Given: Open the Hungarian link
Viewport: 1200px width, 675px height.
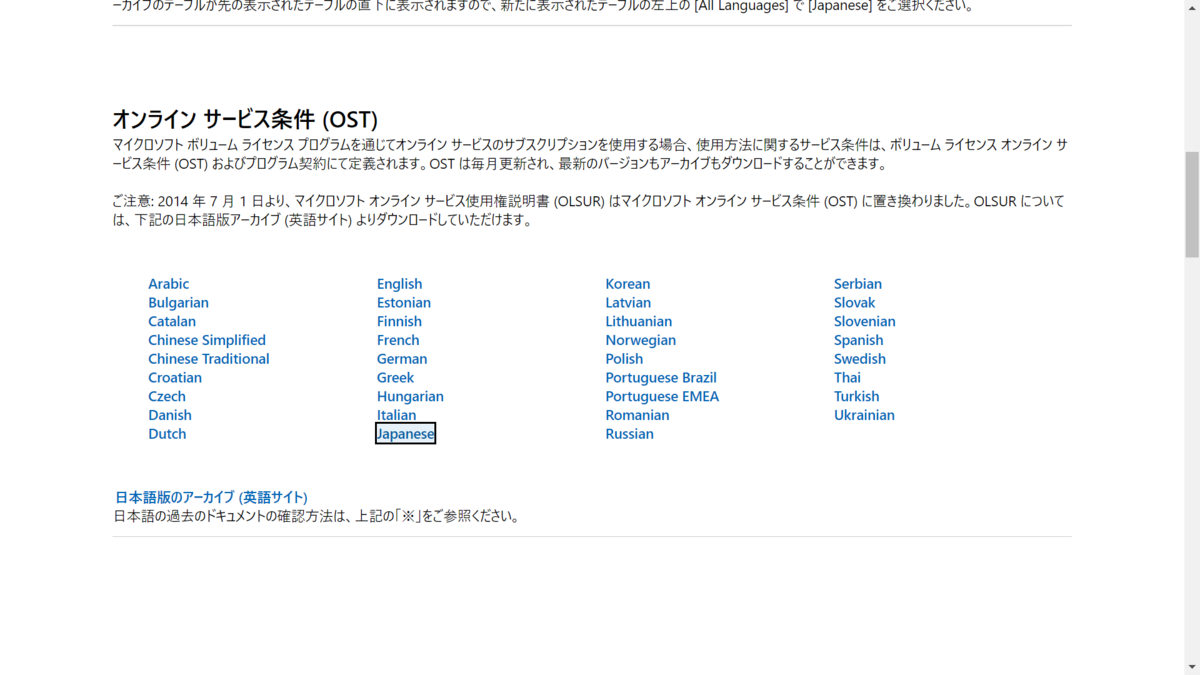Looking at the screenshot, I should 410,397.
